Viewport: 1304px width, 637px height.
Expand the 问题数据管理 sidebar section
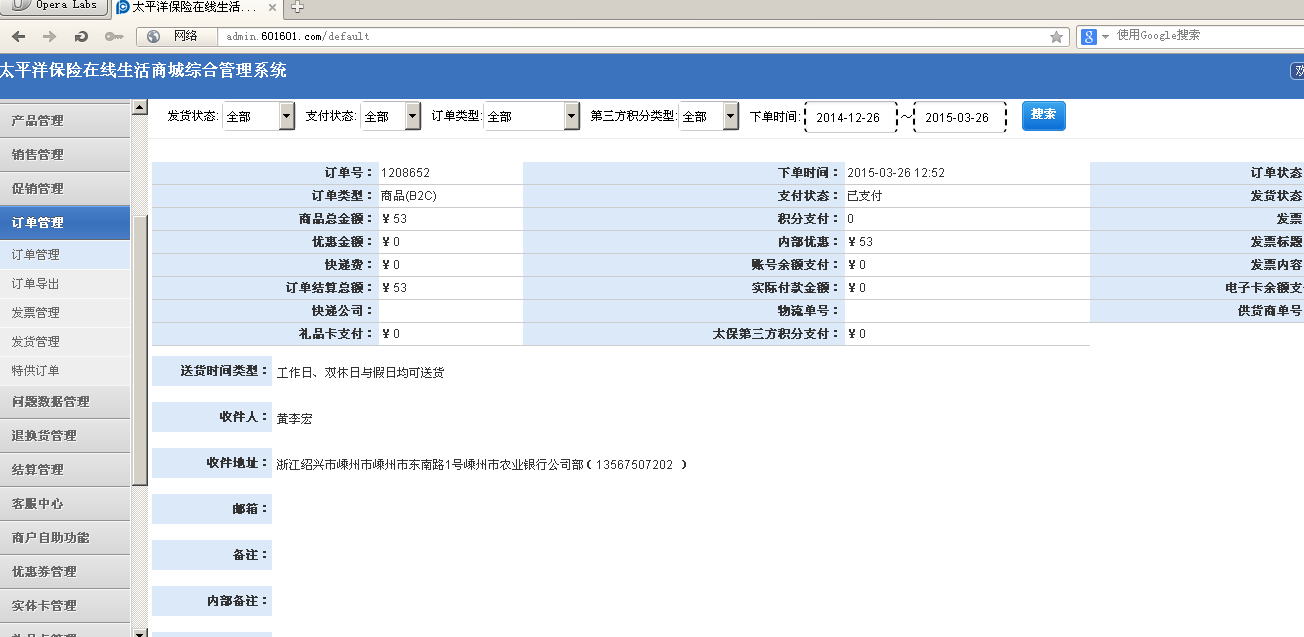tap(65, 401)
